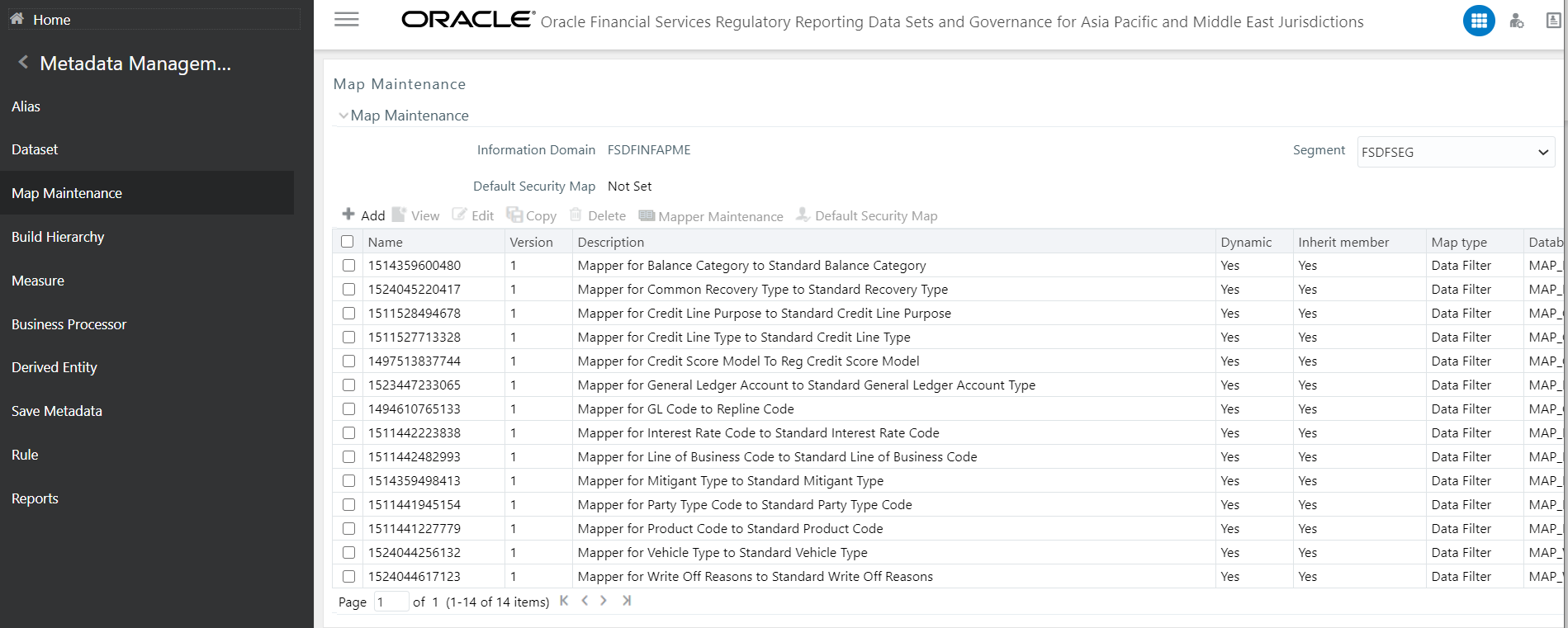Click name cell 1511442482993

[x=415, y=457]
